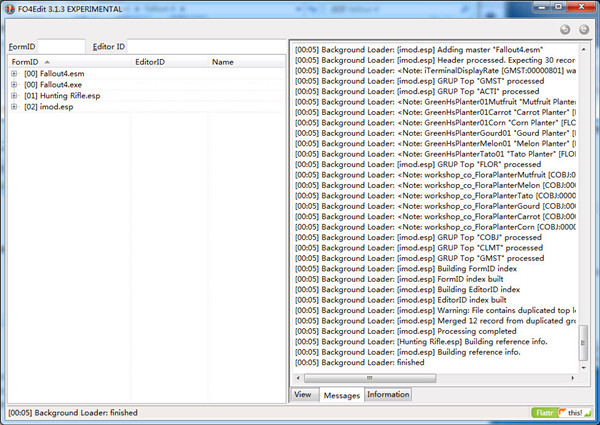The width and height of the screenshot is (600, 425).
Task: Focus the FormID search field
Action: [x=61, y=47]
